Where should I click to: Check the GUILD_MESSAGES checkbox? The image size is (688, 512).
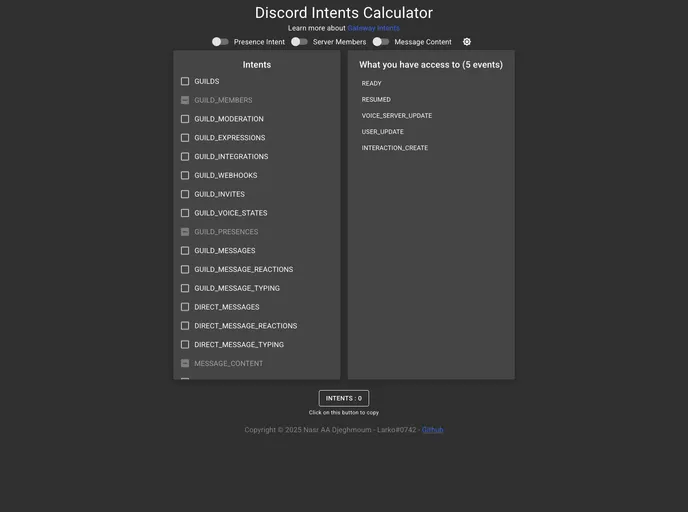(185, 251)
